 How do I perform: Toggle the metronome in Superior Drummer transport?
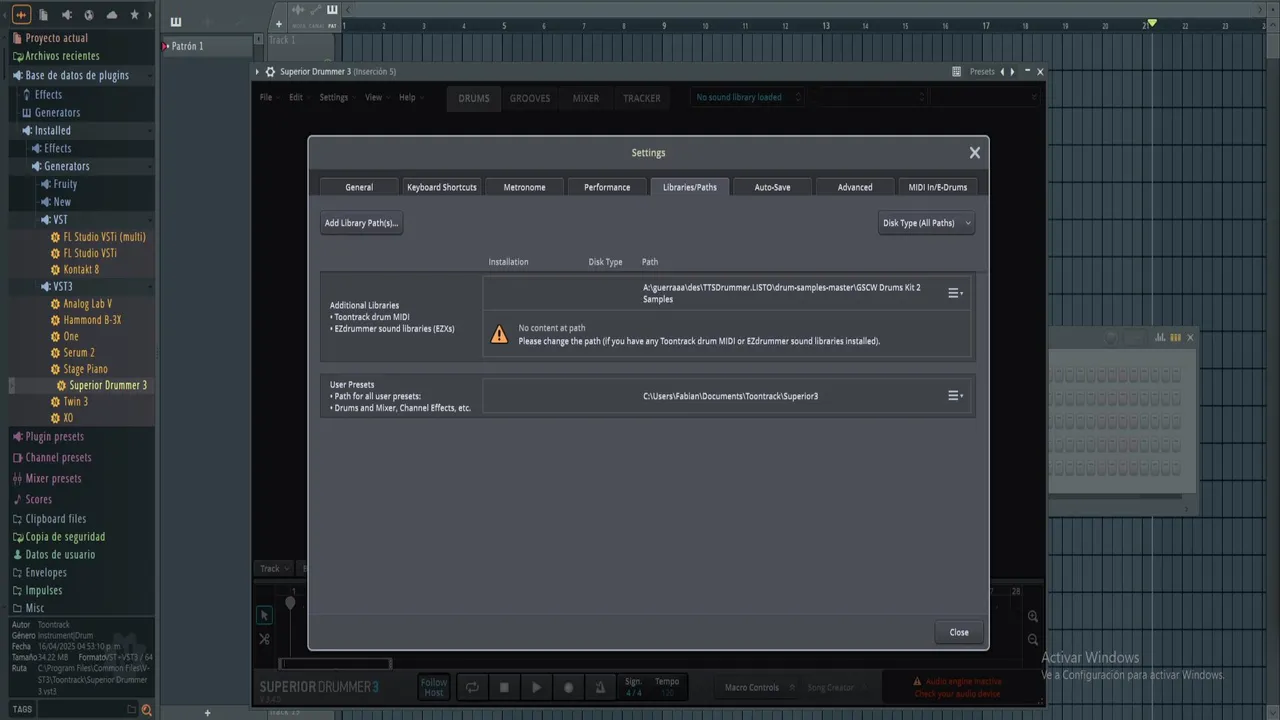[600, 687]
